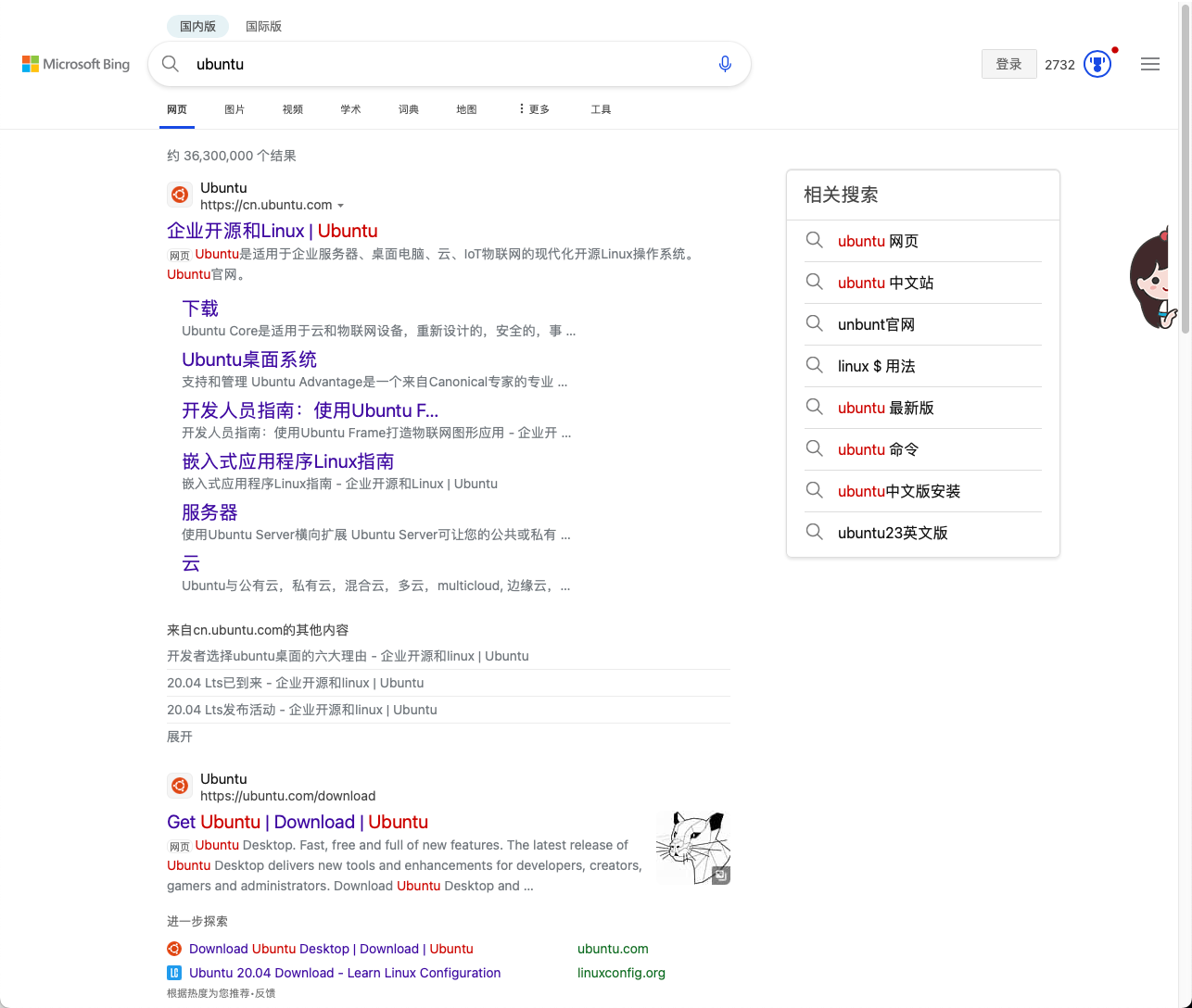Image resolution: width=1192 pixels, height=1008 pixels.
Task: Open the 服务器 sitelink
Action: (209, 511)
